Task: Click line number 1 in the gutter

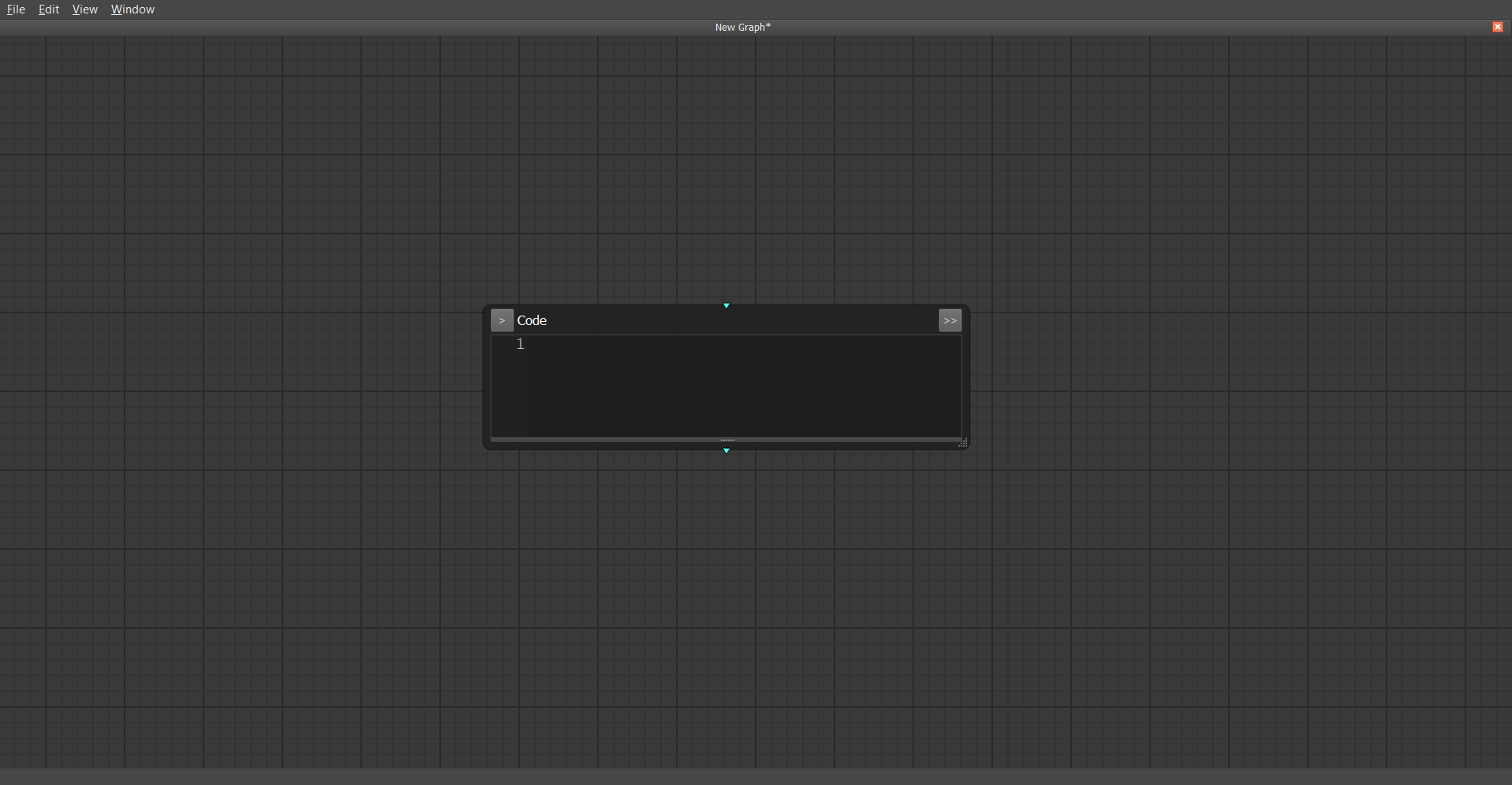Action: pos(521,344)
